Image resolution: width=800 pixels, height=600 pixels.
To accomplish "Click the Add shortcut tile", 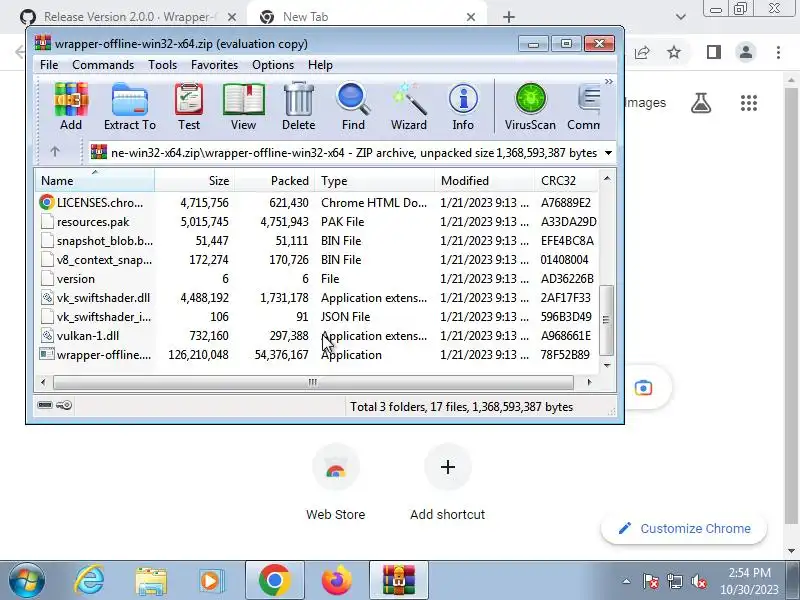I will point(447,482).
